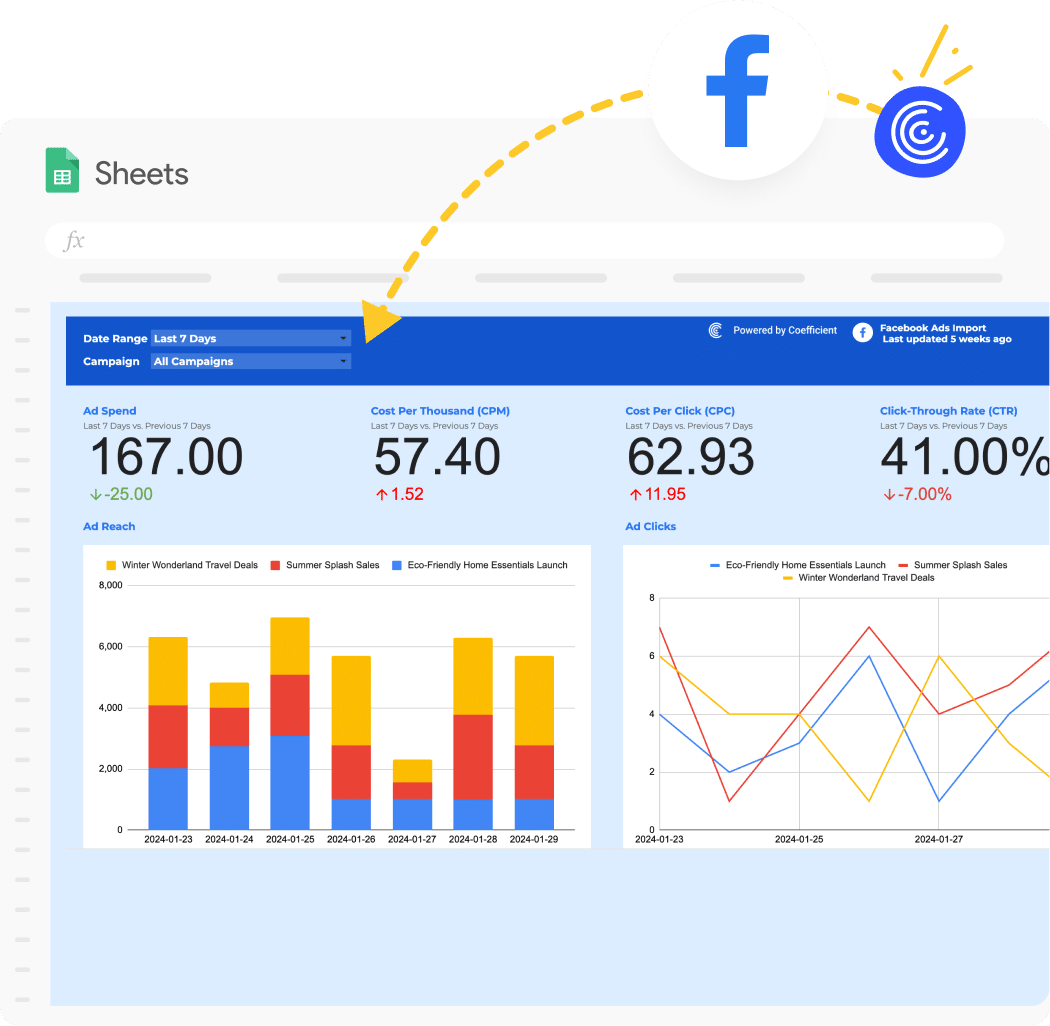Click the 2024-01-25 label on line chart
The image size is (1050, 1026).
pos(799,839)
